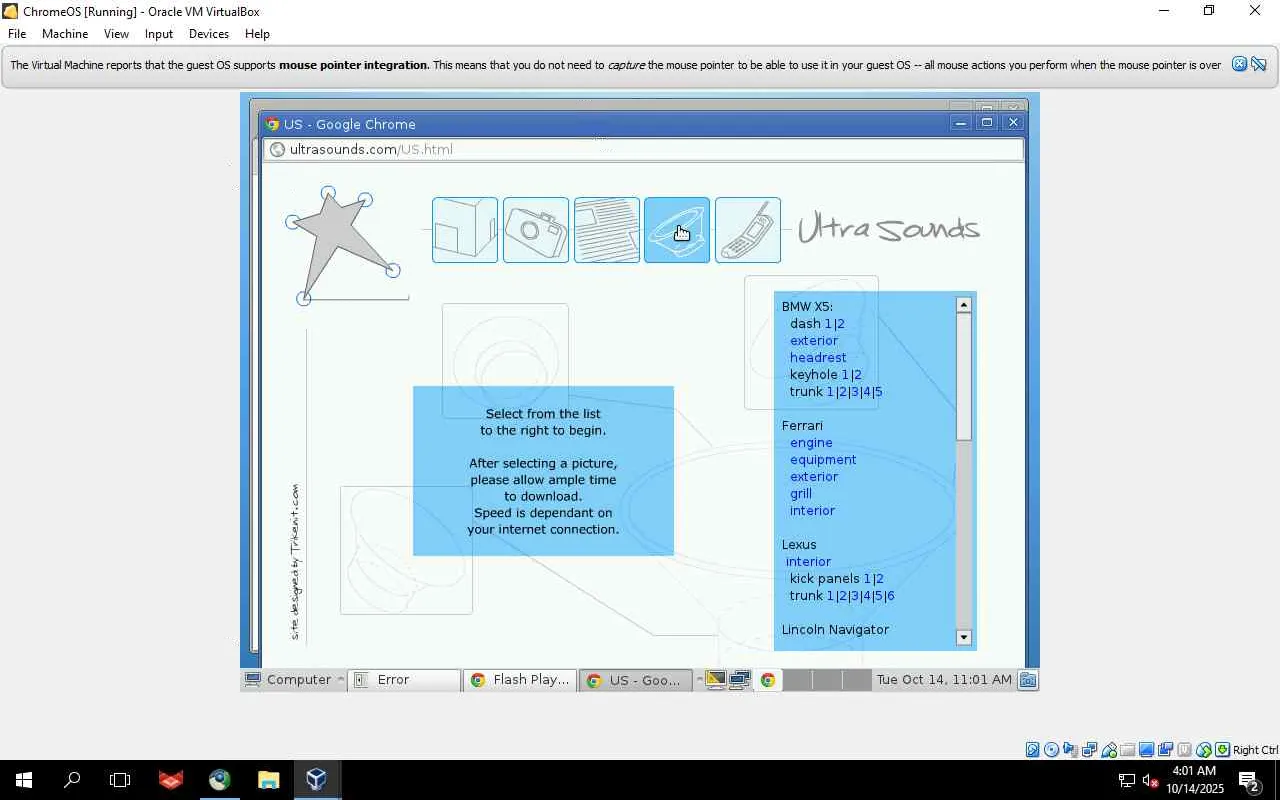Click the Windows taskbar clock showing 4:01 AM
This screenshot has width=1280, height=800.
[1193, 780]
